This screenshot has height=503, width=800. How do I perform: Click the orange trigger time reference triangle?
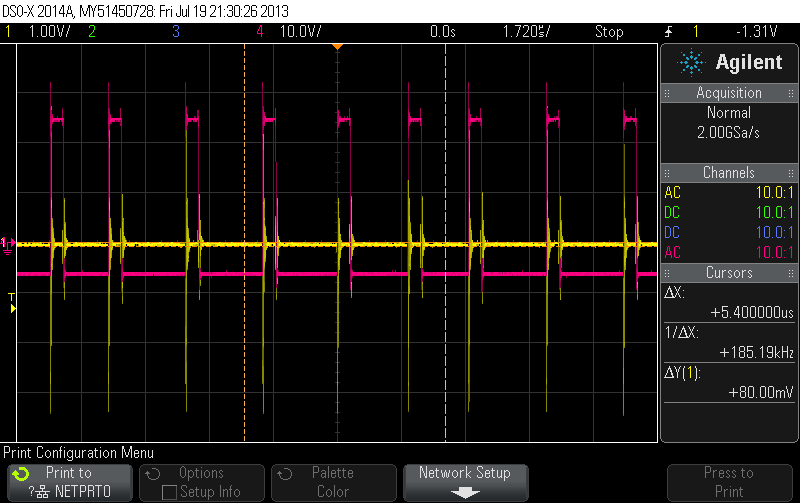[x=337, y=47]
